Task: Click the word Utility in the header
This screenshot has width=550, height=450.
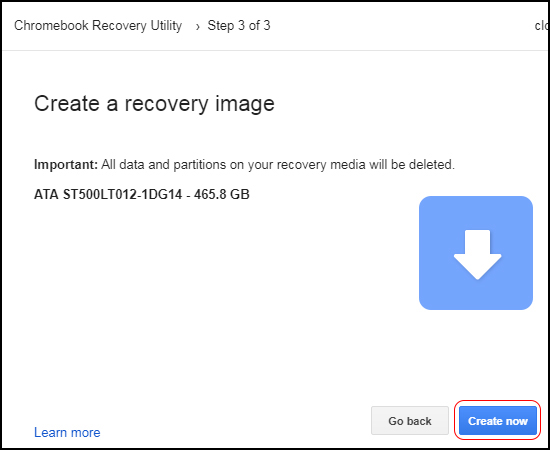Action: 166,26
